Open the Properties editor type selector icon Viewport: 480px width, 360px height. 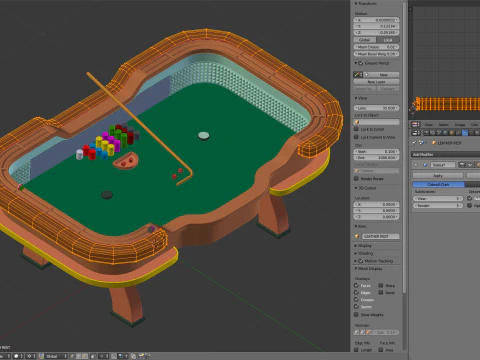click(x=416, y=133)
